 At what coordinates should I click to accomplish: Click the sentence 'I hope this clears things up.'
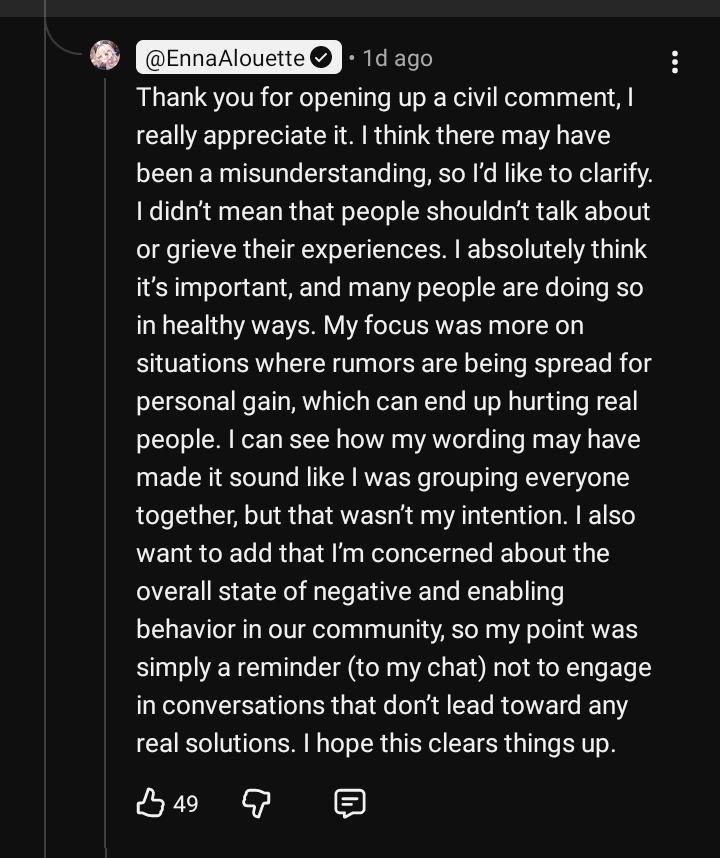click(460, 744)
